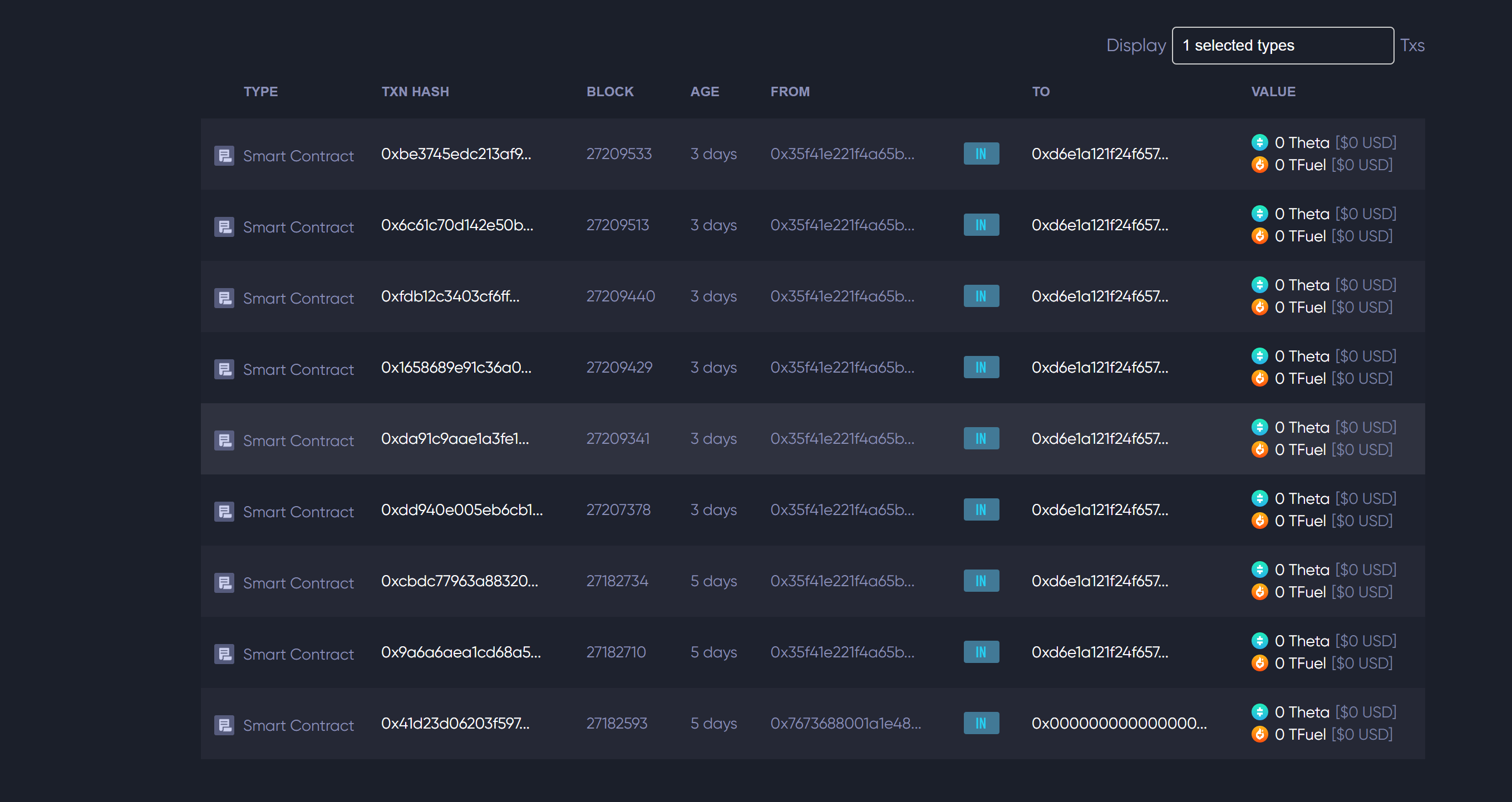Click IN badge in block 27209429 row
Image resolution: width=1512 pixels, height=802 pixels.
point(981,367)
